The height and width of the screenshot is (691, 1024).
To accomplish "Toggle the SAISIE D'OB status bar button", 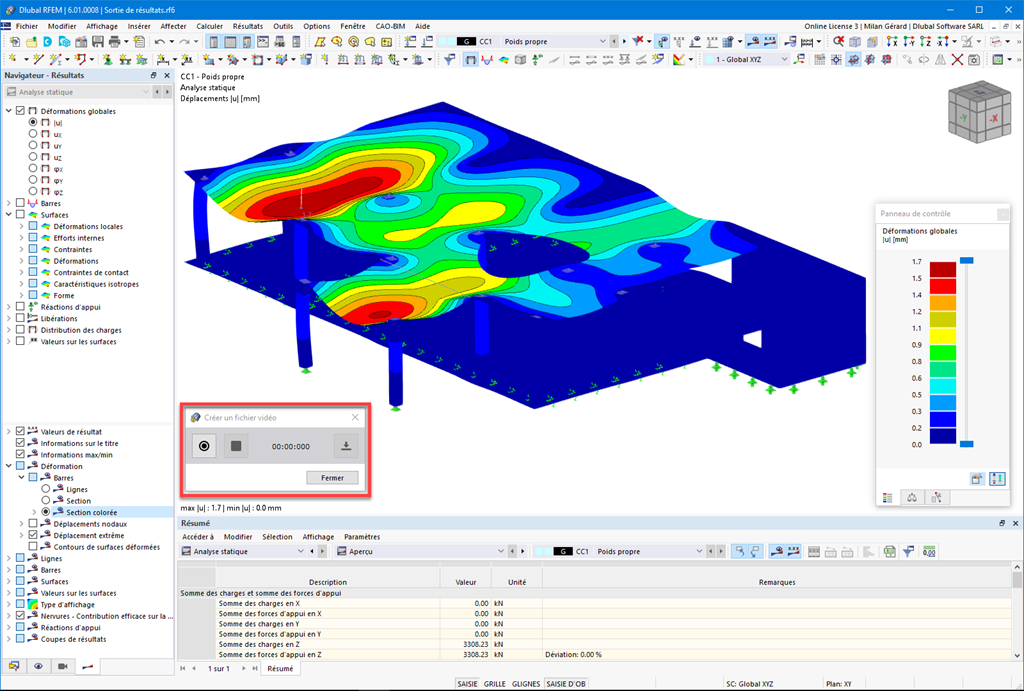I will (566, 684).
